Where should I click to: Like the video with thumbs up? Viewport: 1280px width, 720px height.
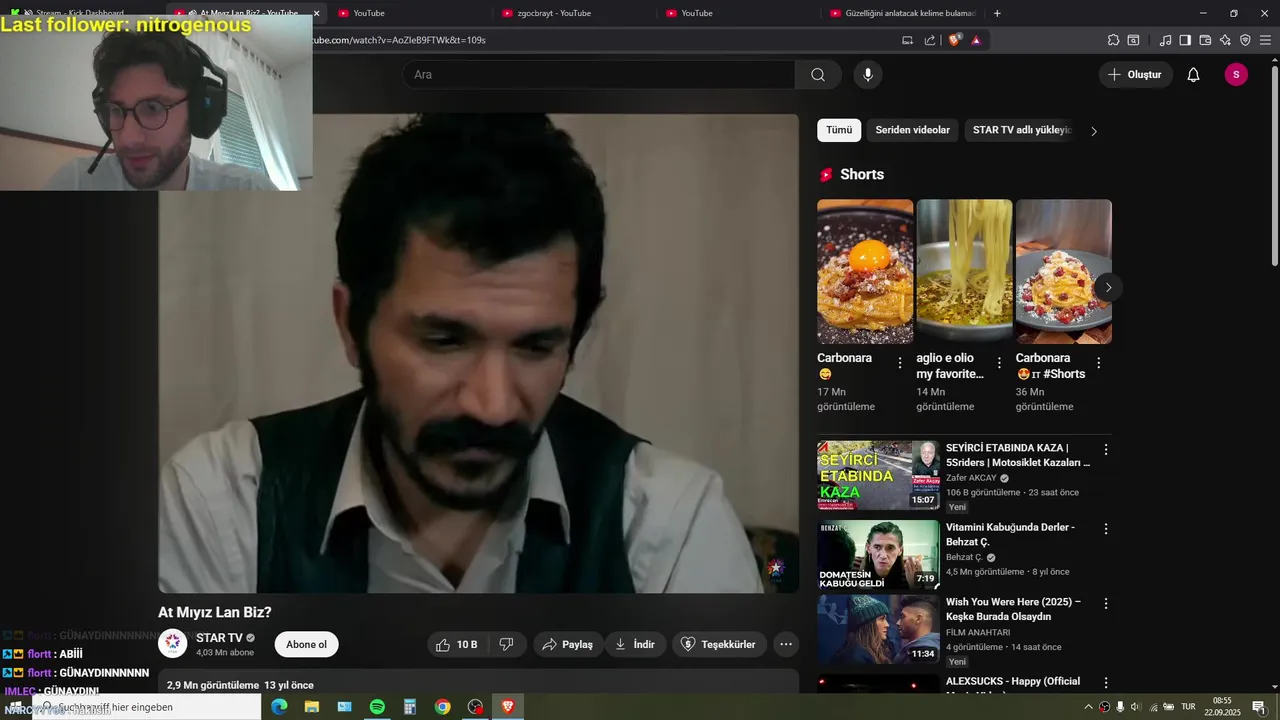457,645
